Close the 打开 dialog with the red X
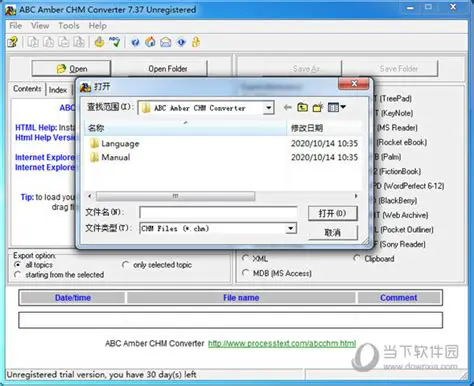Screen dimensions: 474x386 pyautogui.click(x=354, y=84)
